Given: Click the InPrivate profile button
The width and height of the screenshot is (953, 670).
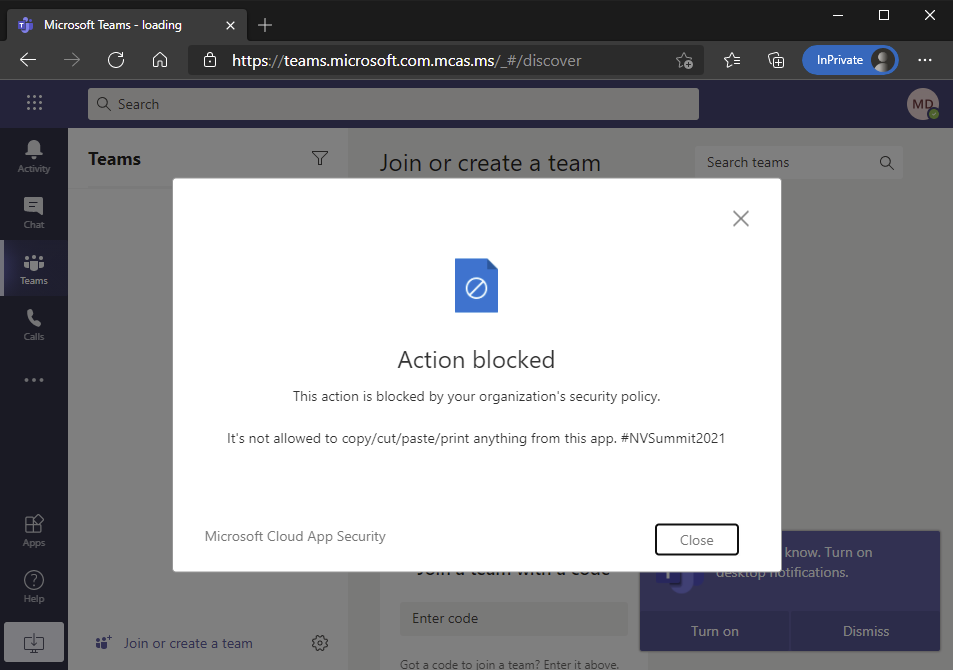Looking at the screenshot, I should (x=850, y=60).
